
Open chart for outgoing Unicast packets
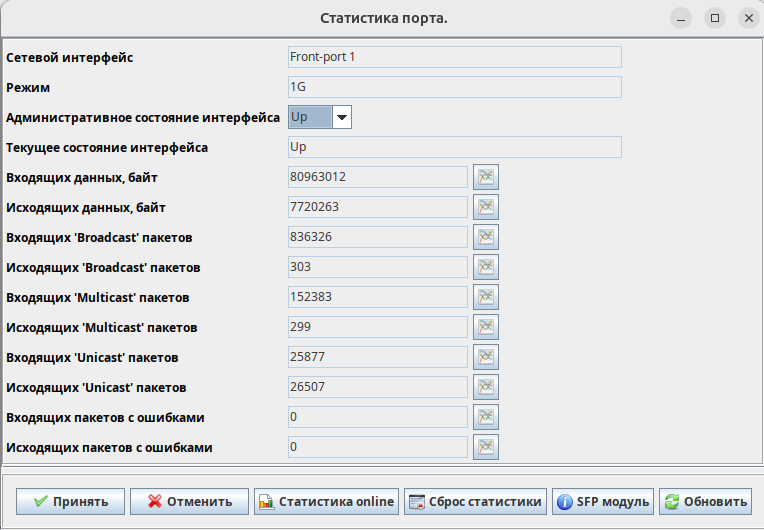coord(486,387)
